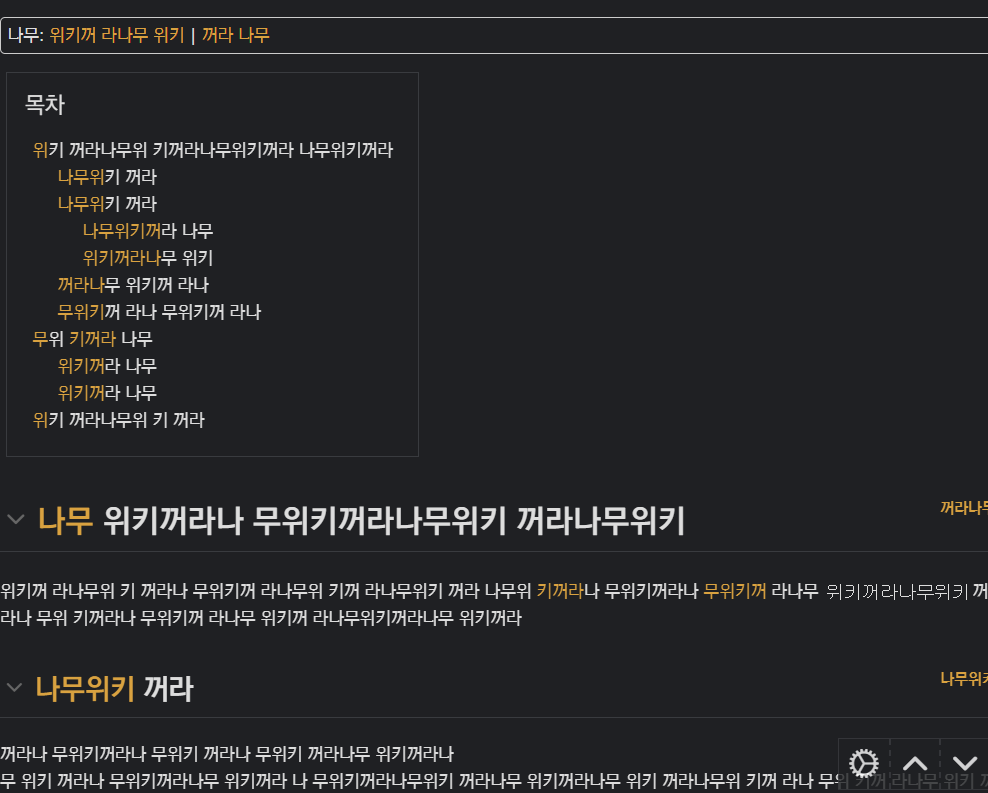Open the settings gear icon

[863, 763]
